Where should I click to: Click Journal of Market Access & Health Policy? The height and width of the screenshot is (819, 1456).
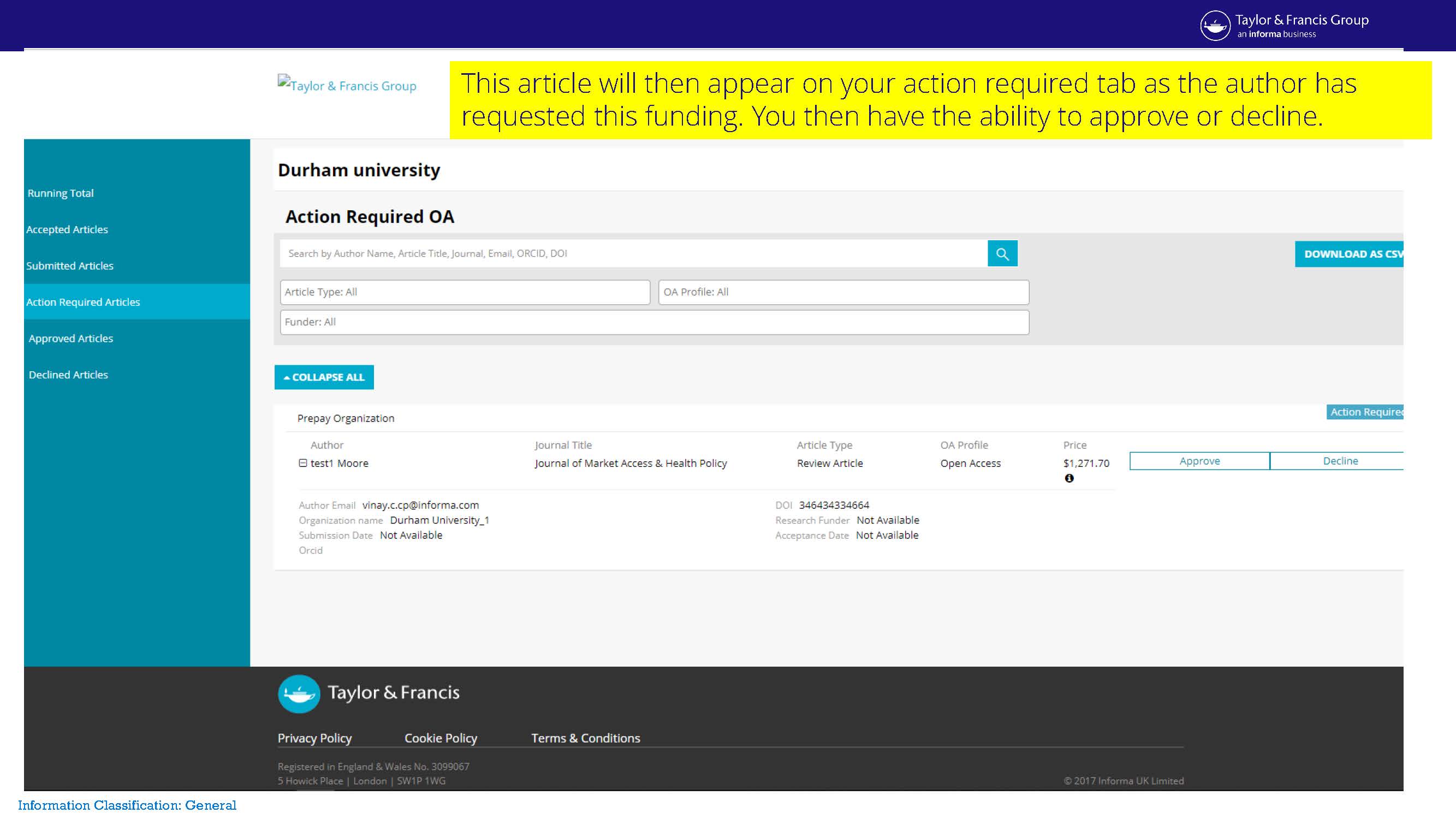click(x=631, y=464)
